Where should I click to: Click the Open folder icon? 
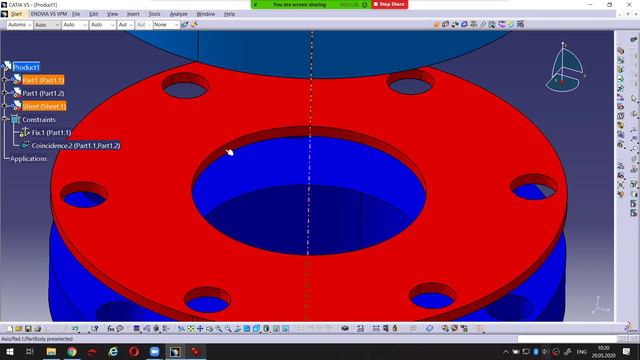point(19,329)
